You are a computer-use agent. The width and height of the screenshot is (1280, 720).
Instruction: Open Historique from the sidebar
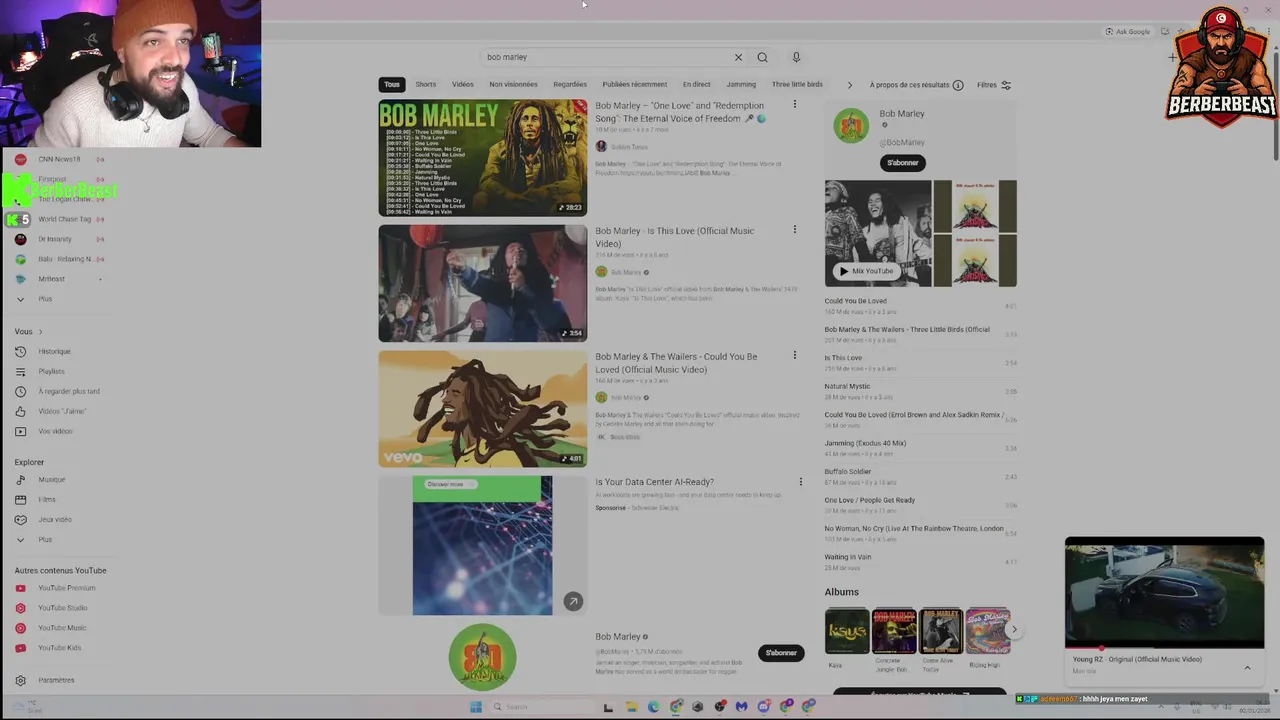click(54, 351)
